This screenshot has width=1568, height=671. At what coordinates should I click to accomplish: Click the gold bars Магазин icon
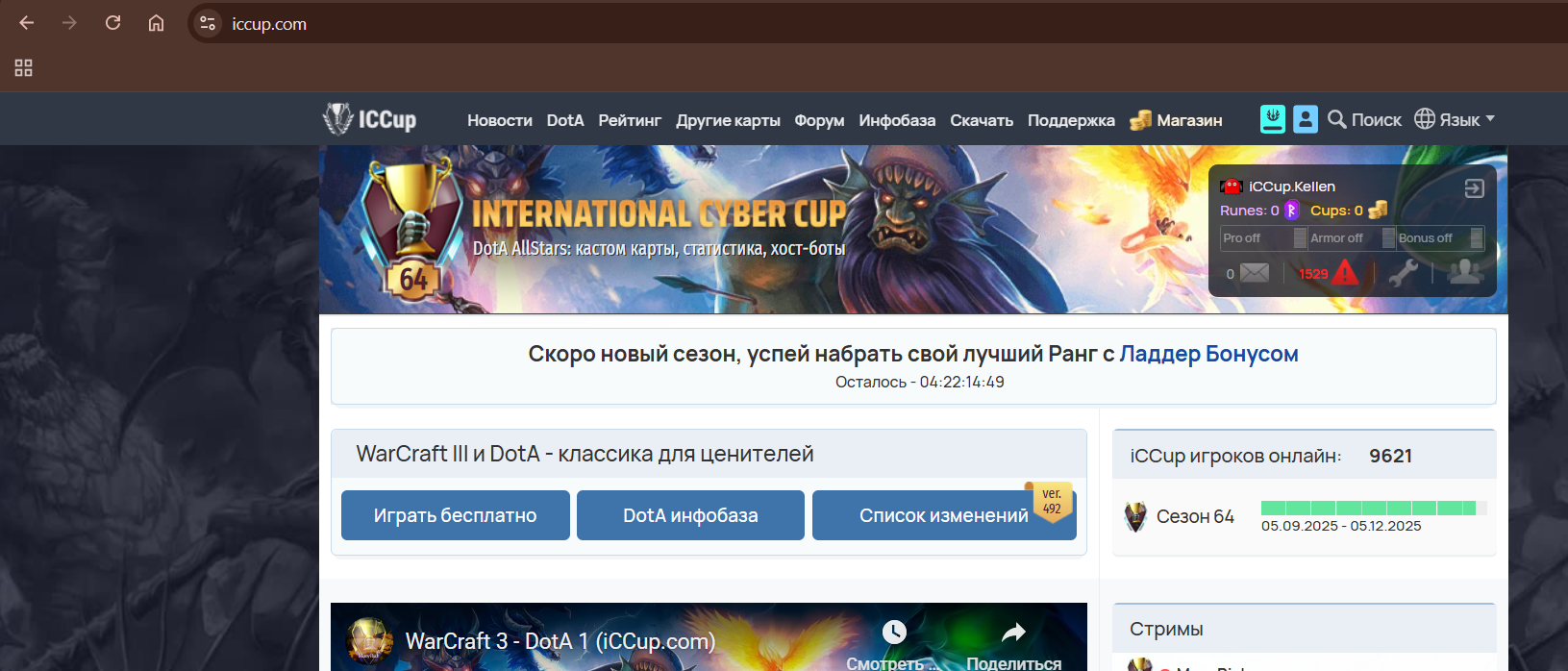(1140, 120)
